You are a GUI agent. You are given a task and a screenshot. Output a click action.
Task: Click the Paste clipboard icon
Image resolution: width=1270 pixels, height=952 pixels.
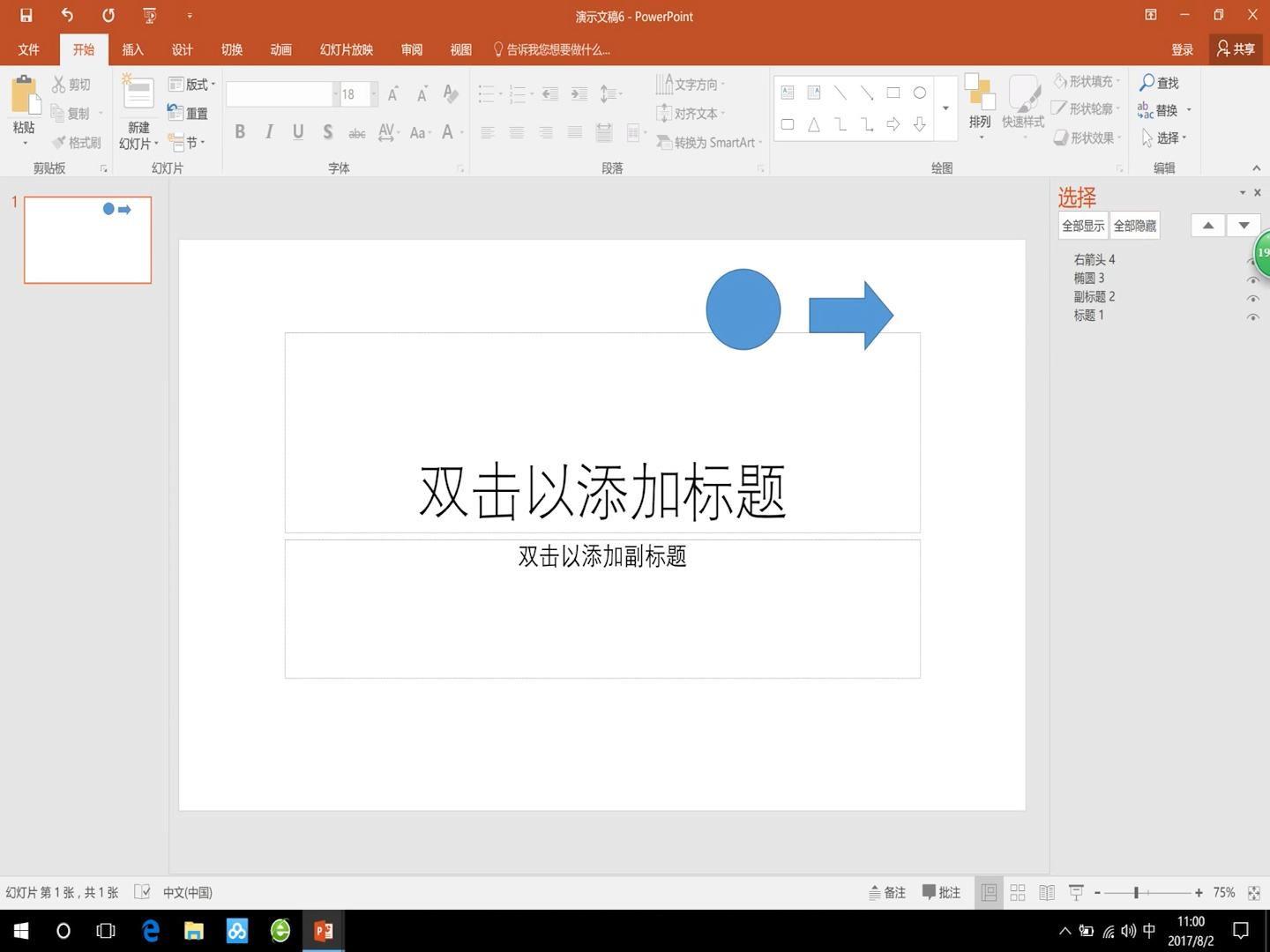pyautogui.click(x=24, y=97)
